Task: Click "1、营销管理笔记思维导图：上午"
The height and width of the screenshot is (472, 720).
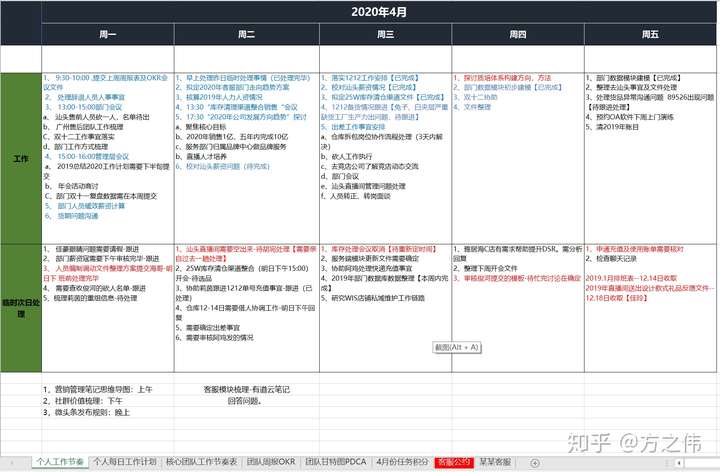Action: click(x=97, y=389)
